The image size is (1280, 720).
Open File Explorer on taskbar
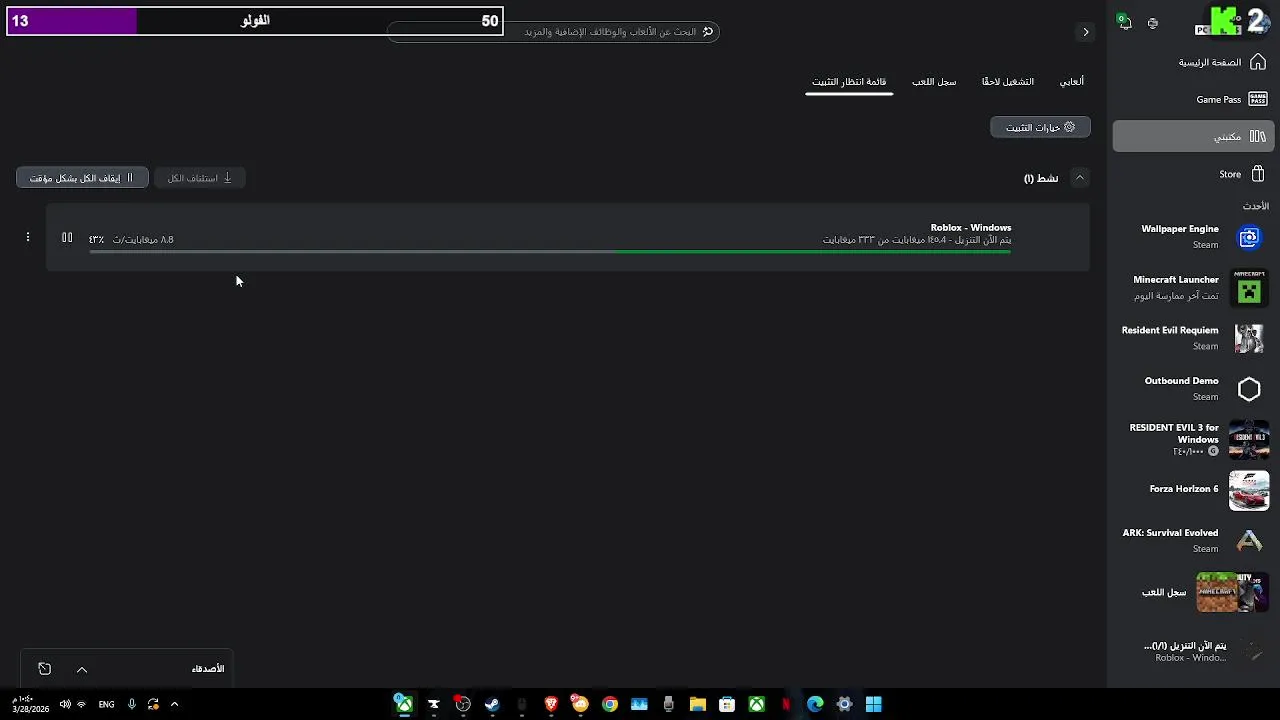(698, 704)
